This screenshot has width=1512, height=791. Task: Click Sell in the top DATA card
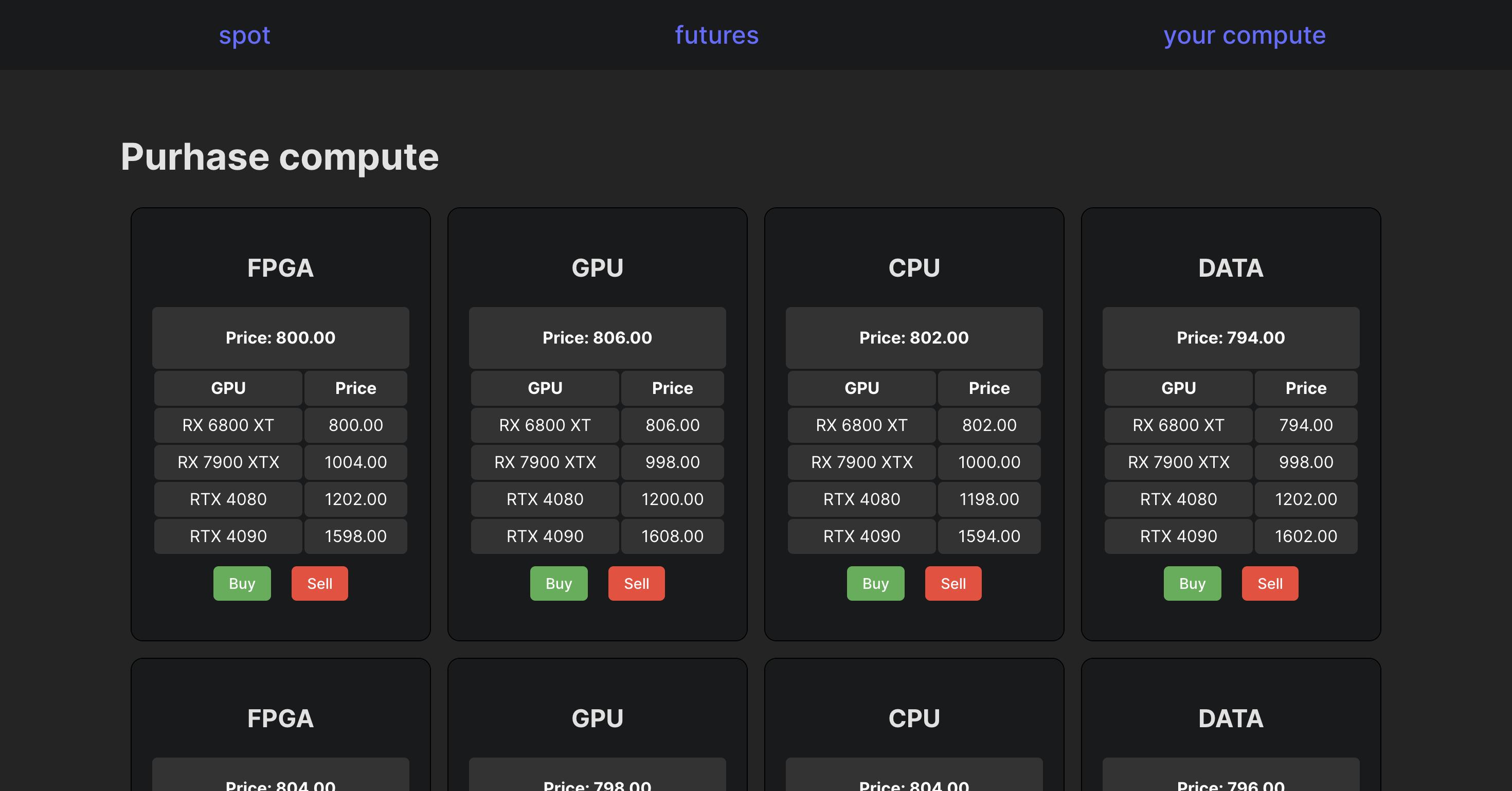click(1270, 583)
